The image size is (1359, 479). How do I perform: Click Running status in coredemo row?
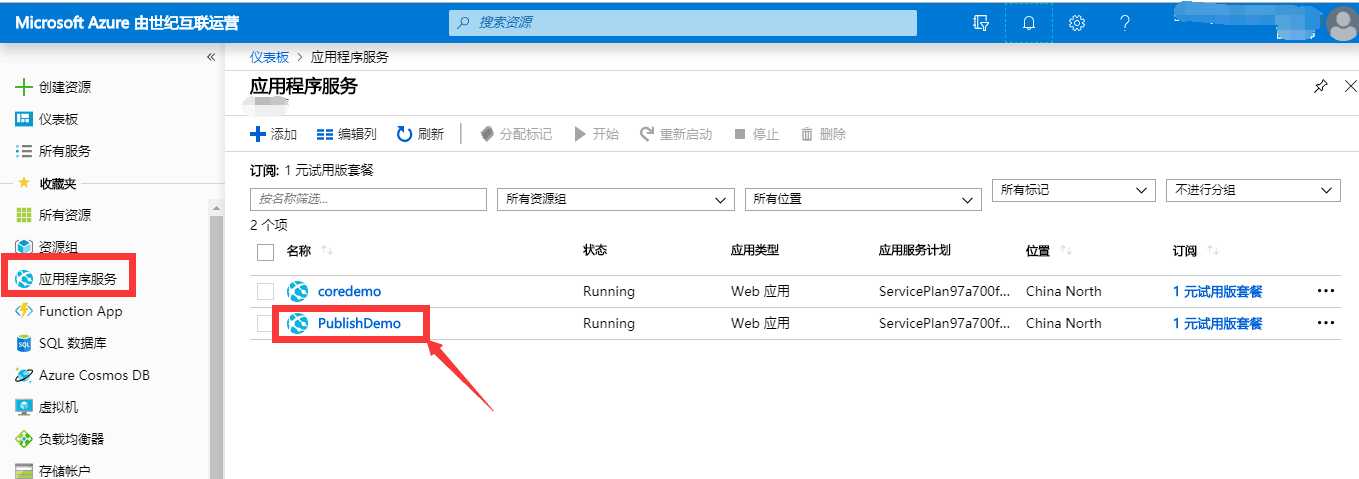point(609,291)
